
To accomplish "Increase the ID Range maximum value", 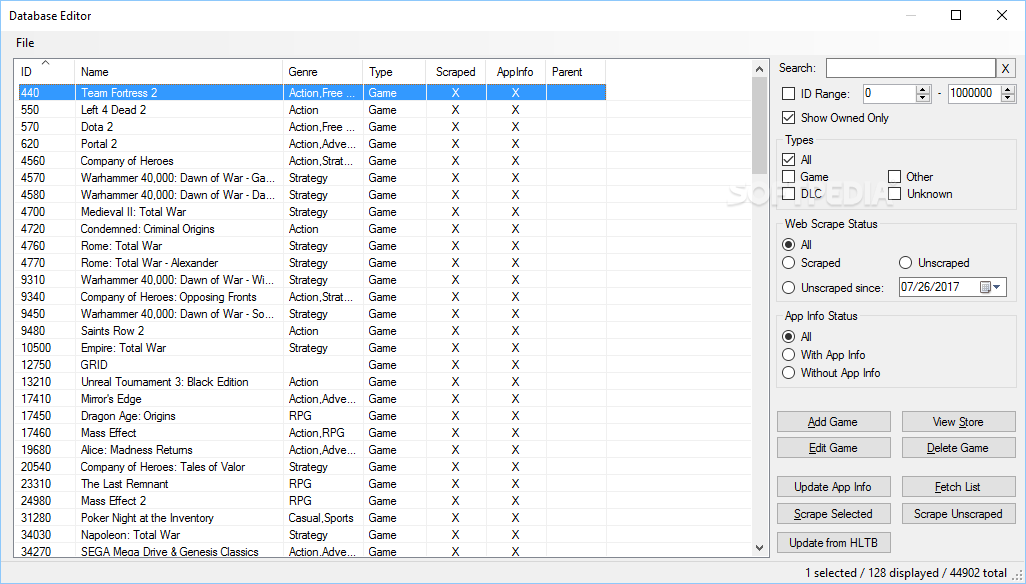I will pyautogui.click(x=1008, y=90).
